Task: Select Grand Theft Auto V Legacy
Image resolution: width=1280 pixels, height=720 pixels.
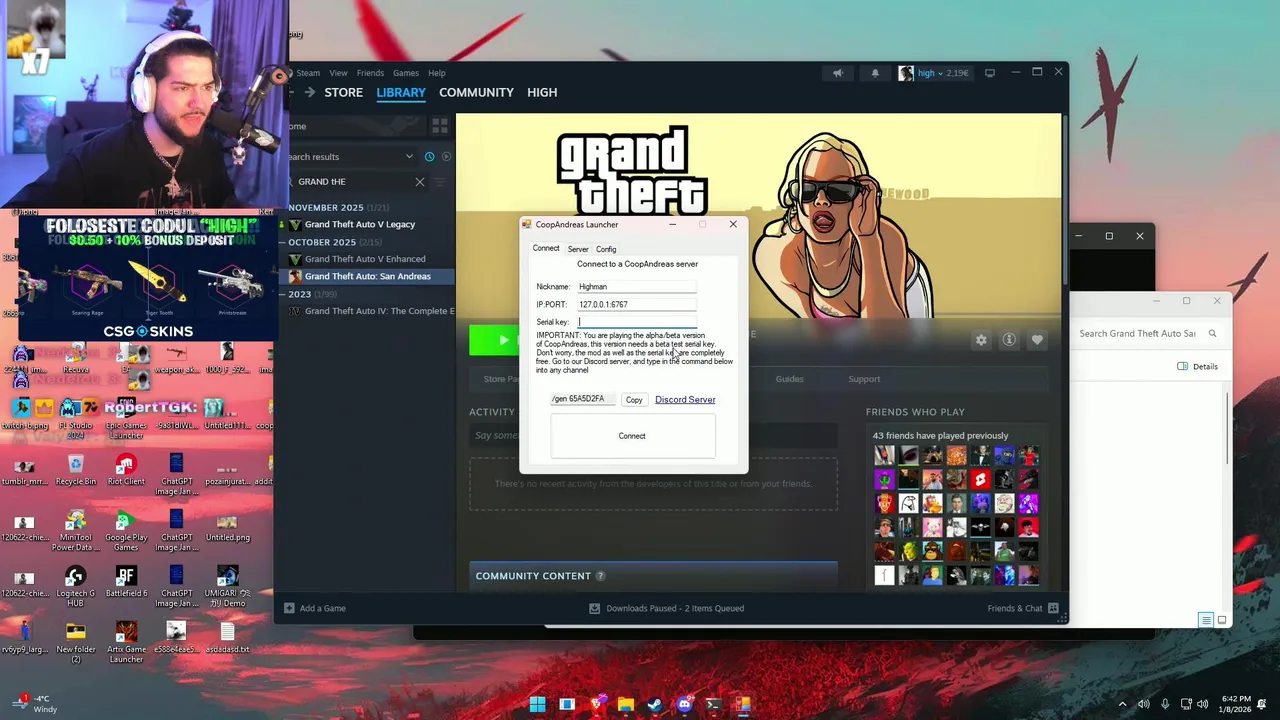Action: [360, 224]
